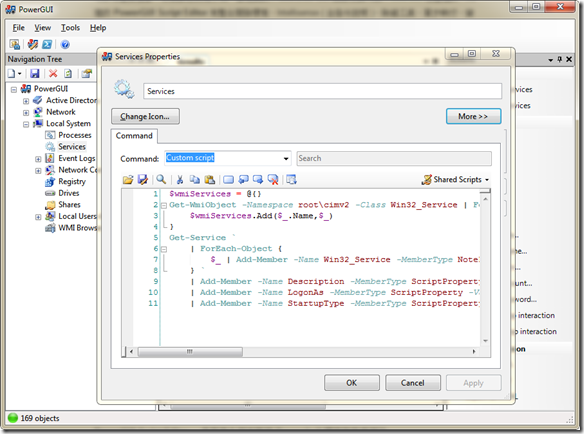Open the File menu
The width and height of the screenshot is (584, 434).
(18, 28)
